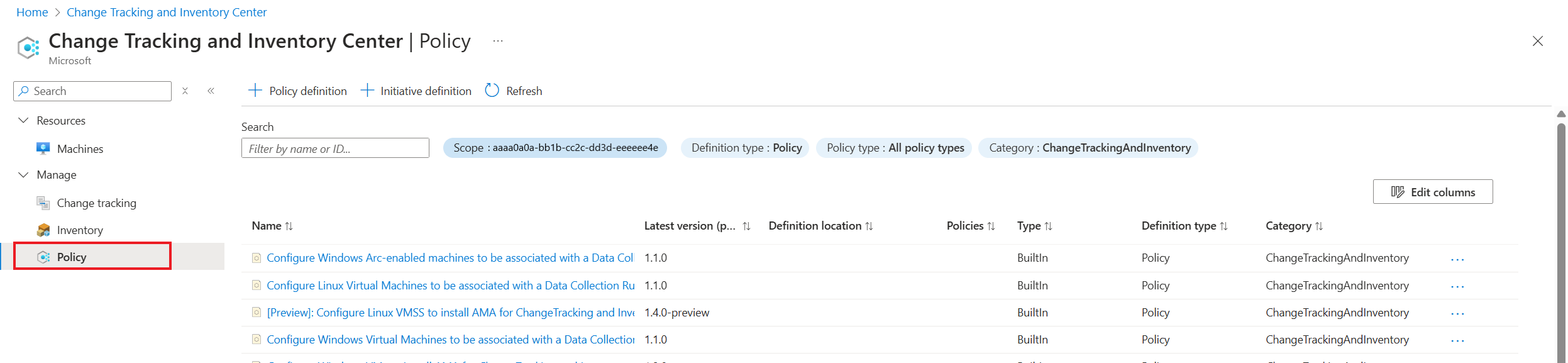The image size is (1568, 363).
Task: Sort by Definition location arrows icon
Action: pos(870,226)
